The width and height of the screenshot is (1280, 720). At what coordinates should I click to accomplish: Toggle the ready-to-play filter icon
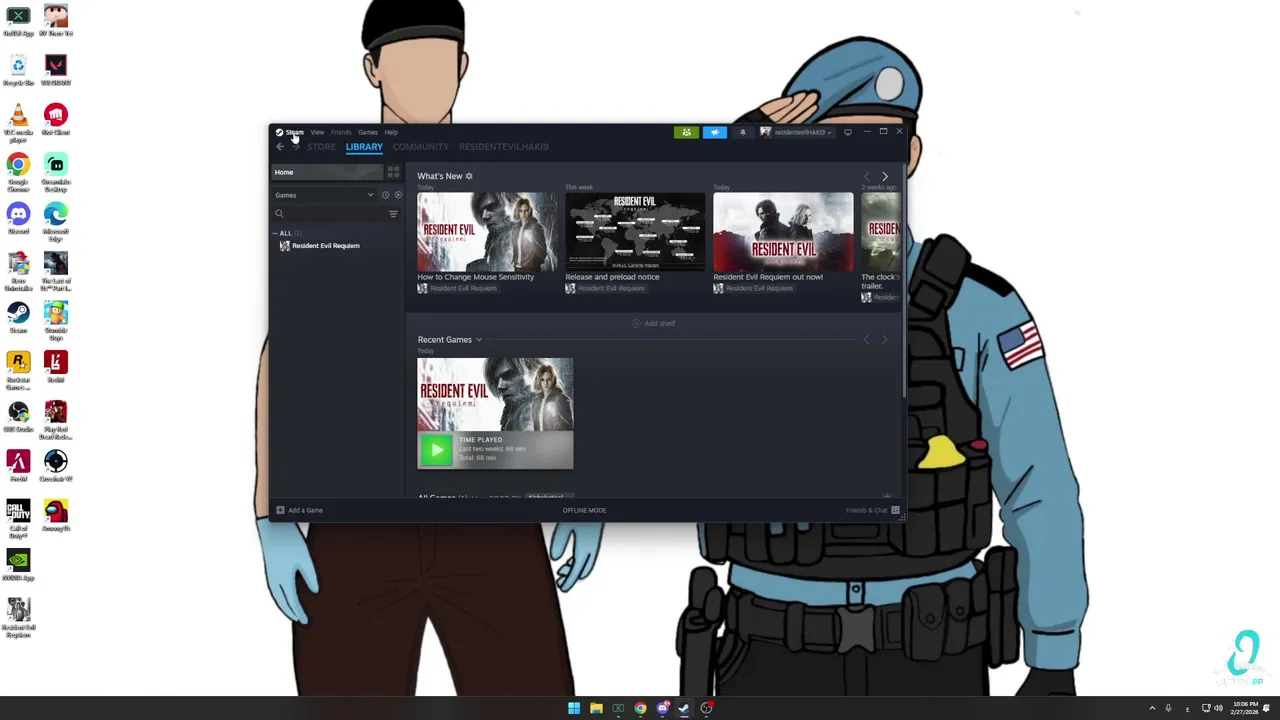point(398,195)
